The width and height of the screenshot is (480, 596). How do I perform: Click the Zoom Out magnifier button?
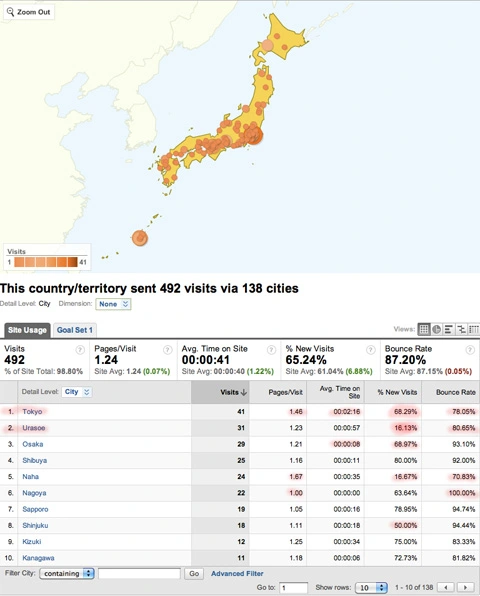[29, 12]
